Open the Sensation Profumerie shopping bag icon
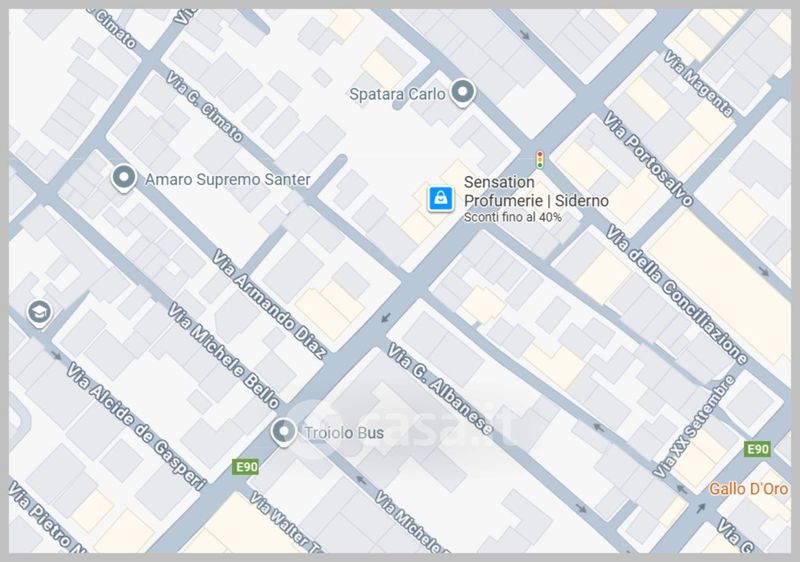 [441, 198]
